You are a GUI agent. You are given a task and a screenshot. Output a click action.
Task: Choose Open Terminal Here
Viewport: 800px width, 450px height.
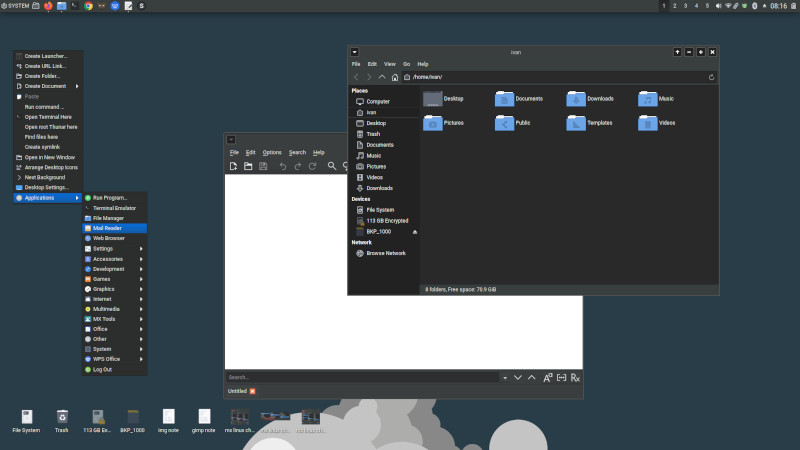pyautogui.click(x=48, y=117)
